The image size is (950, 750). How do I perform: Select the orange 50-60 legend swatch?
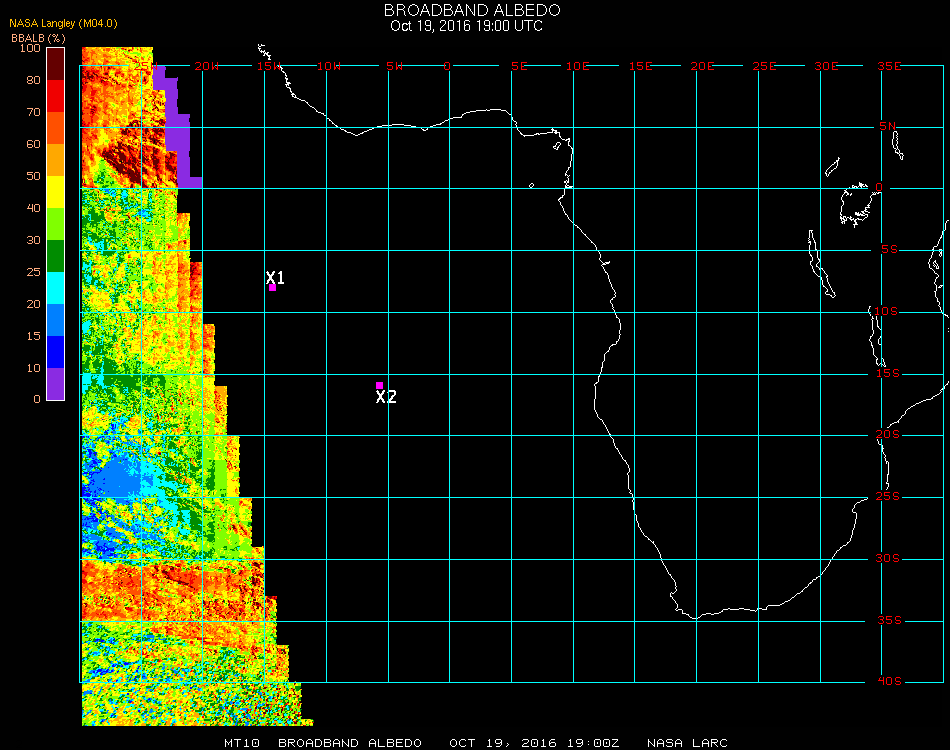[56, 160]
